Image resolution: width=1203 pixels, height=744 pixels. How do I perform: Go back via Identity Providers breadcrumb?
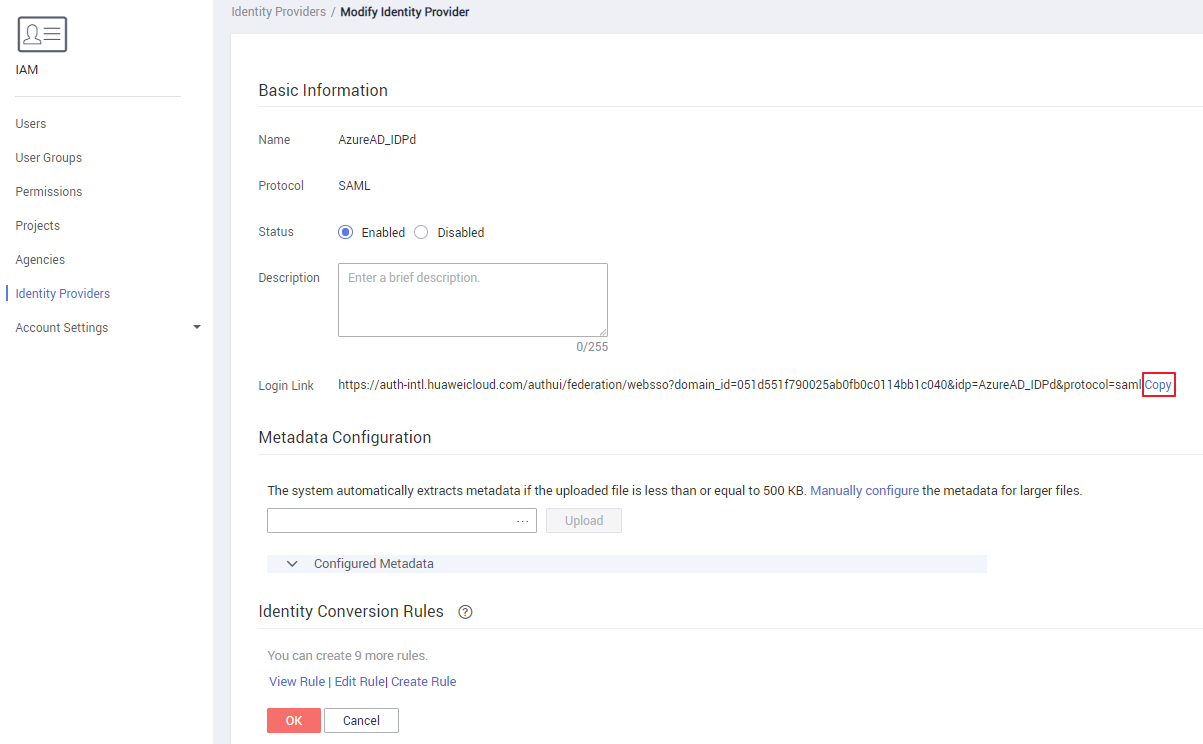point(278,12)
